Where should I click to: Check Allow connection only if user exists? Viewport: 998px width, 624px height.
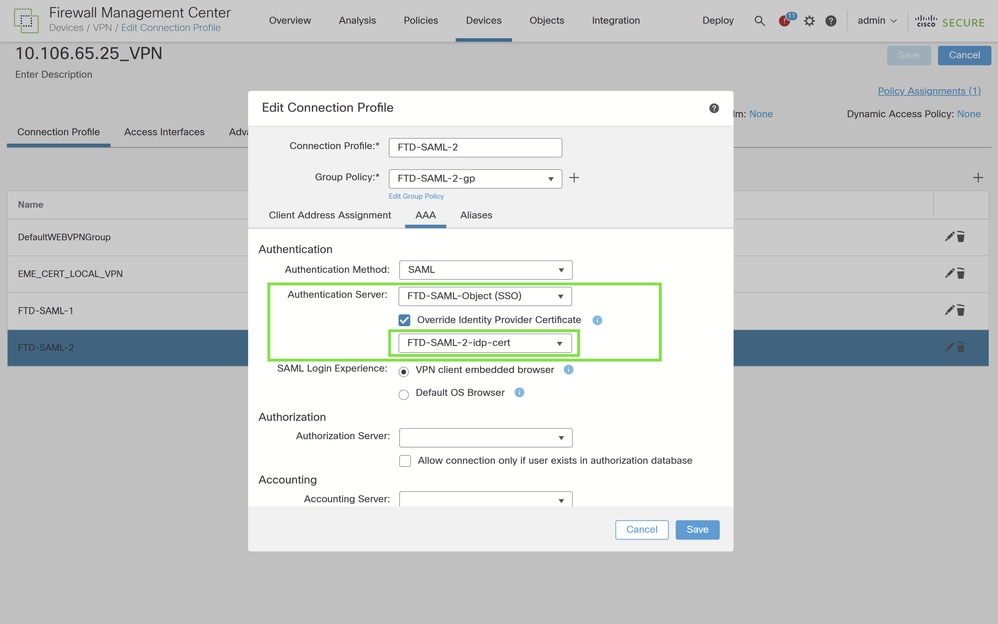click(x=405, y=461)
